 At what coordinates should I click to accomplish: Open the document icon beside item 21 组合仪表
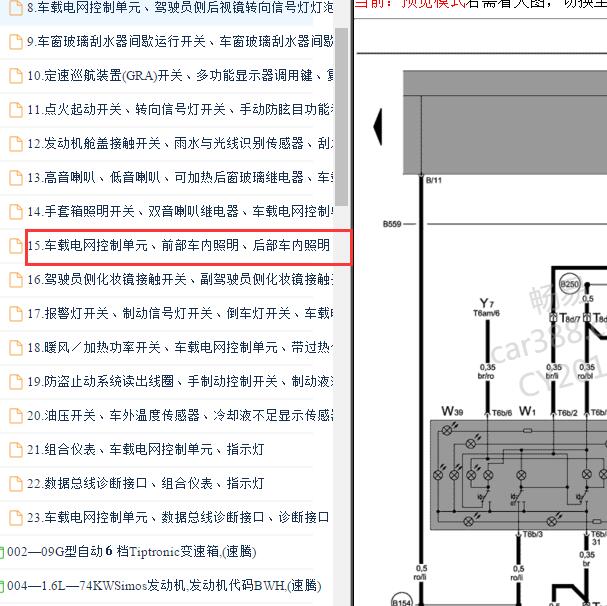(15, 450)
